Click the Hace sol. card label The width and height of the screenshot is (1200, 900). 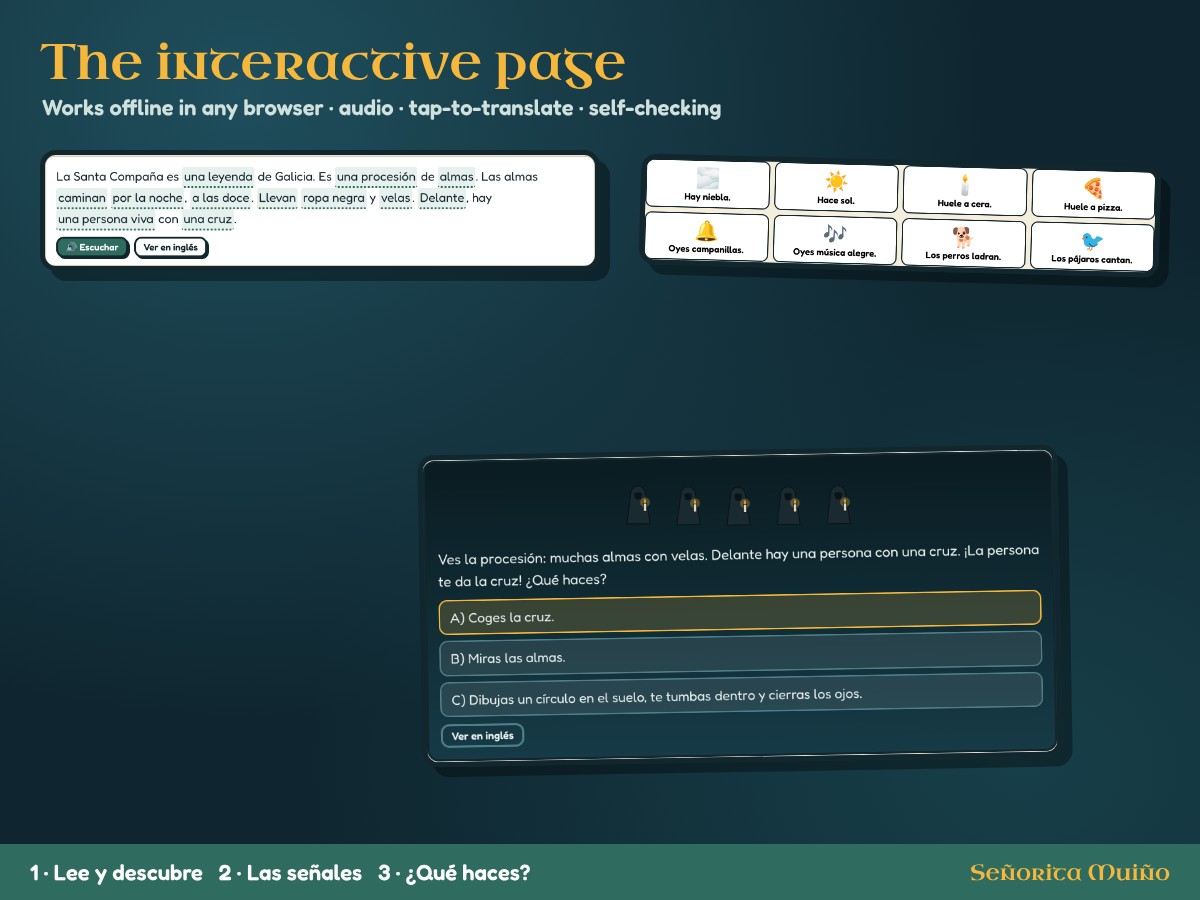click(836, 200)
